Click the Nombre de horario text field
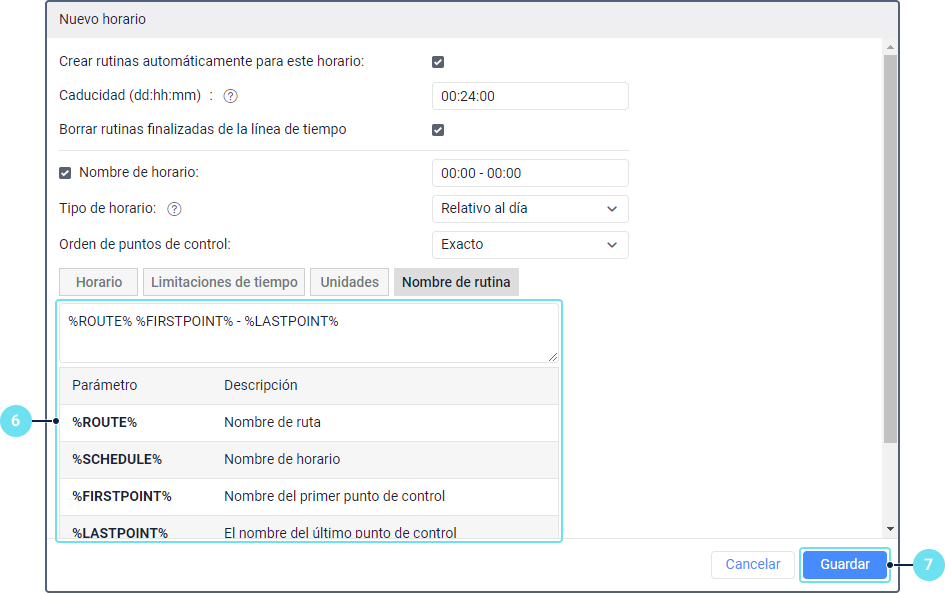945x593 pixels. tap(529, 173)
